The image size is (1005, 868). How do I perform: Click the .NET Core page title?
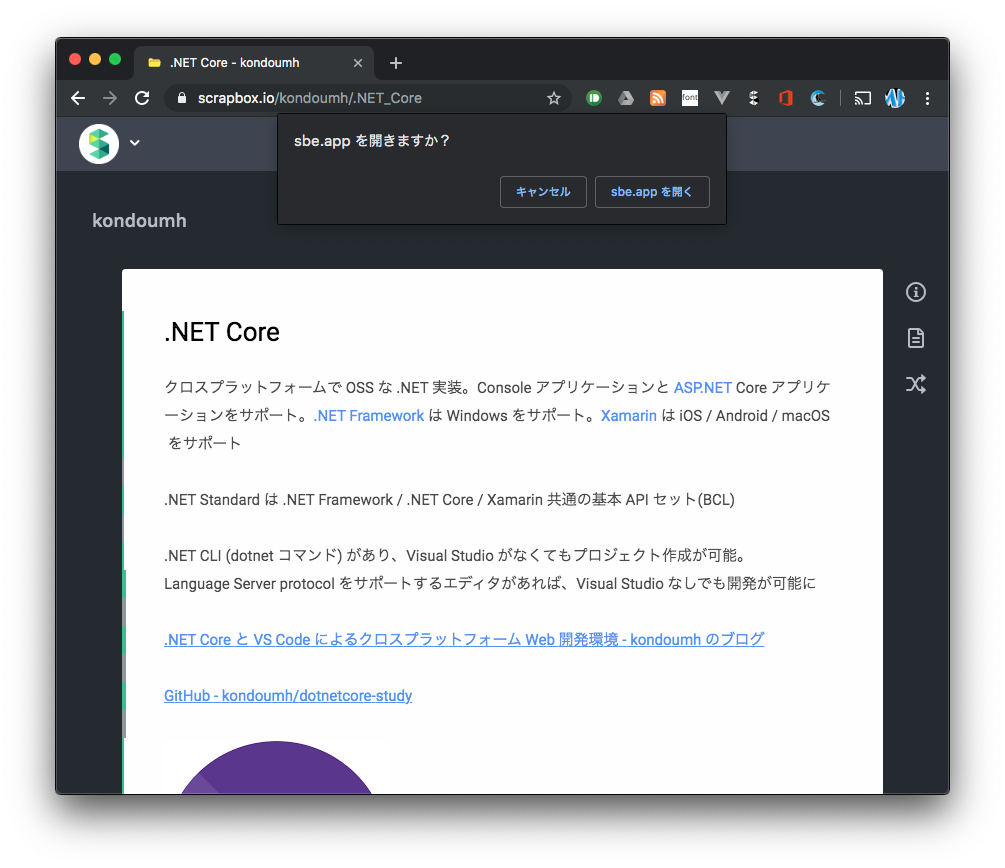click(x=222, y=332)
